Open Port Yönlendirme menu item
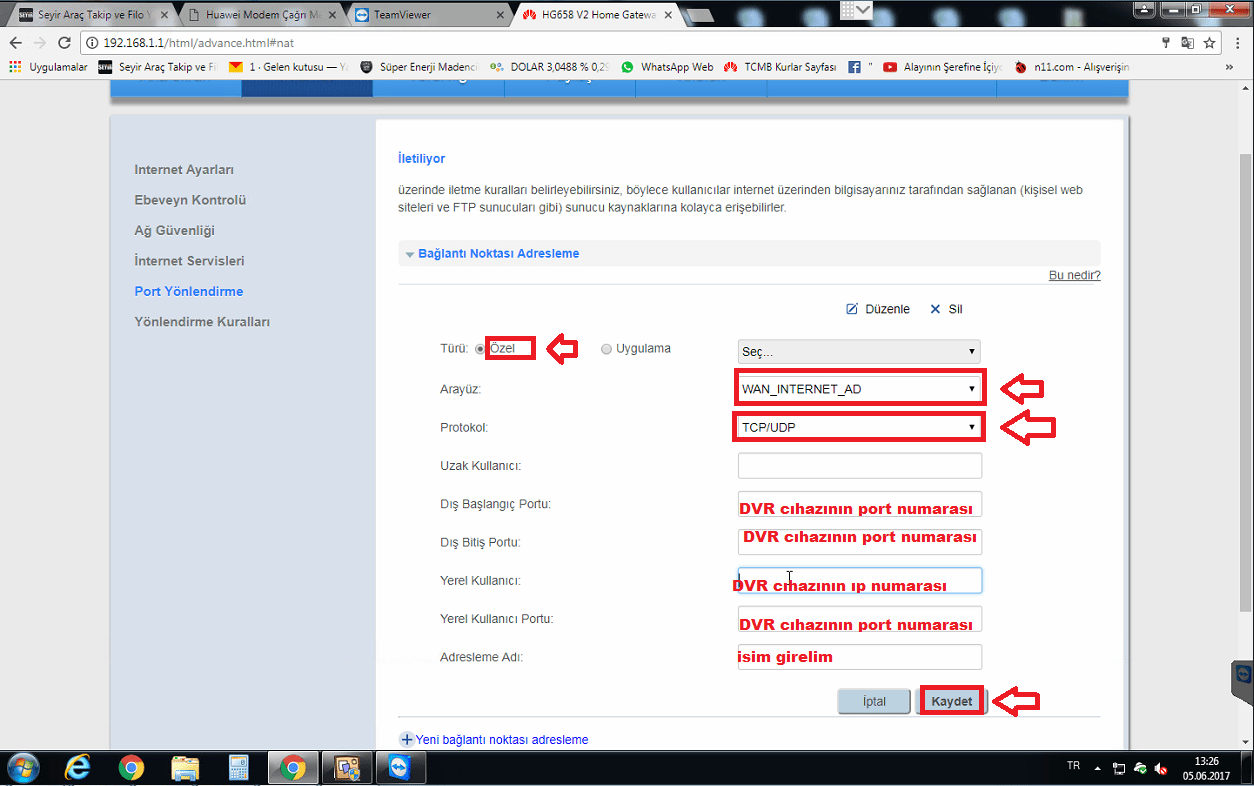This screenshot has width=1254, height=786. point(189,291)
